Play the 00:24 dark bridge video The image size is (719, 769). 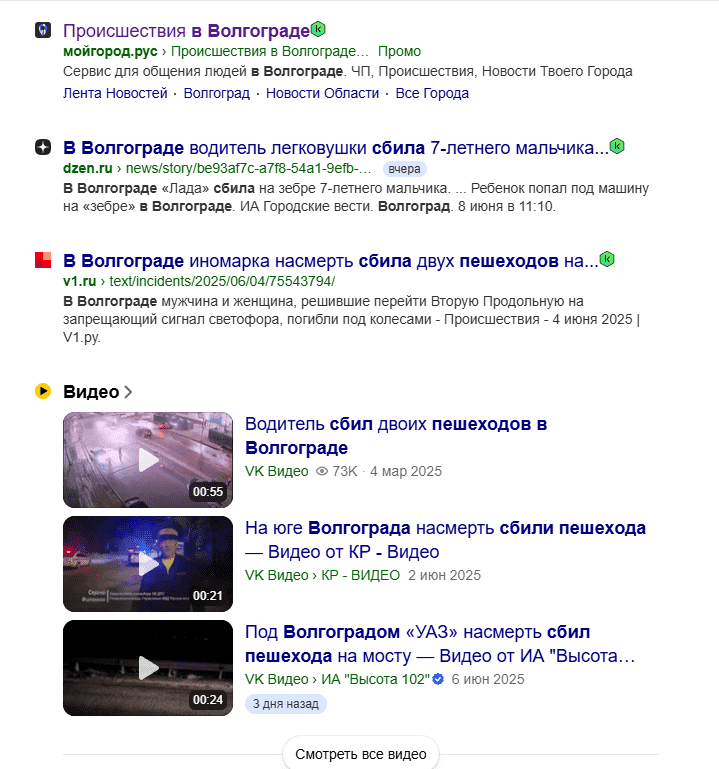click(x=148, y=667)
